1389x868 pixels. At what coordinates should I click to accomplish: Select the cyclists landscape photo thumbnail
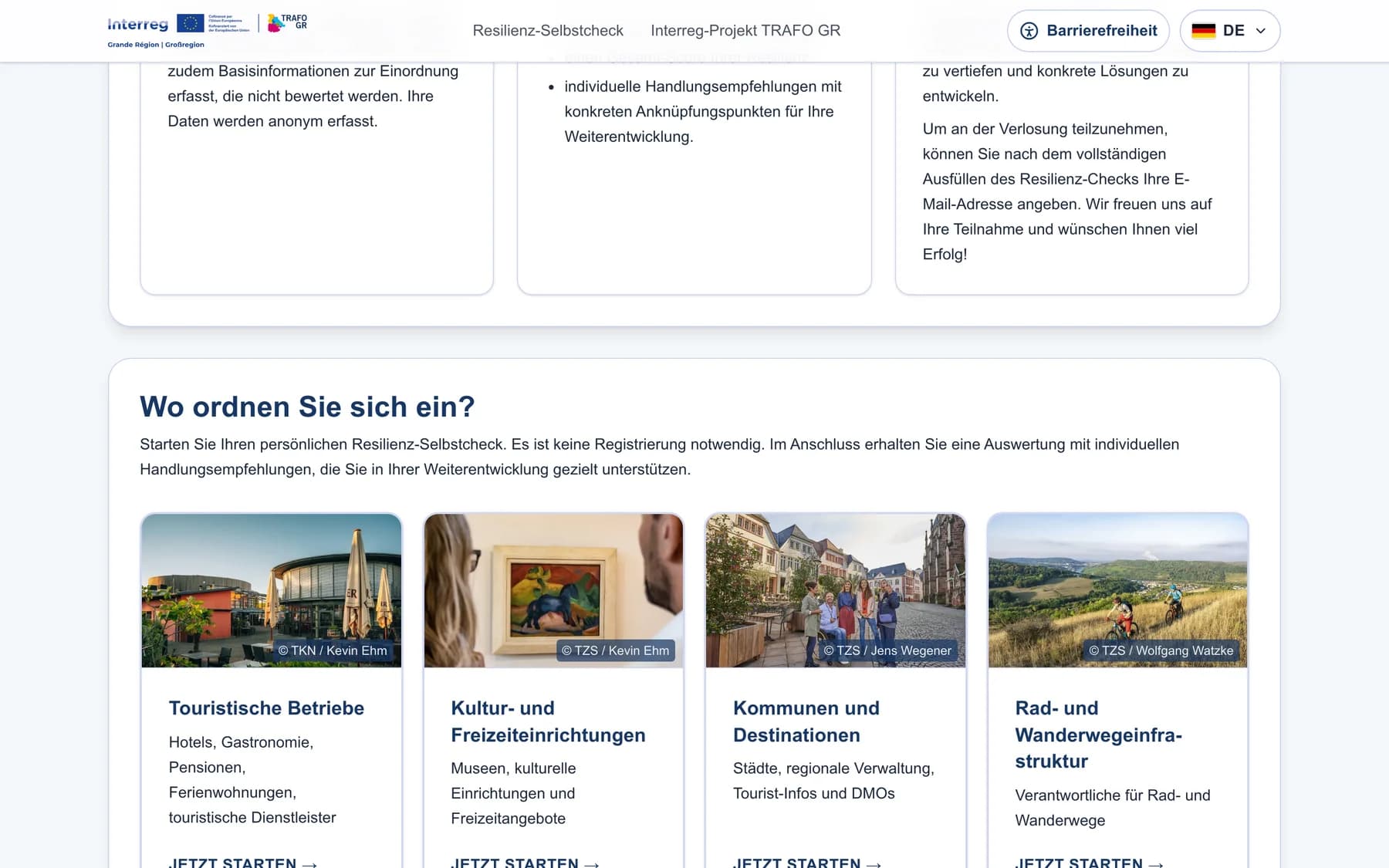click(x=1117, y=590)
